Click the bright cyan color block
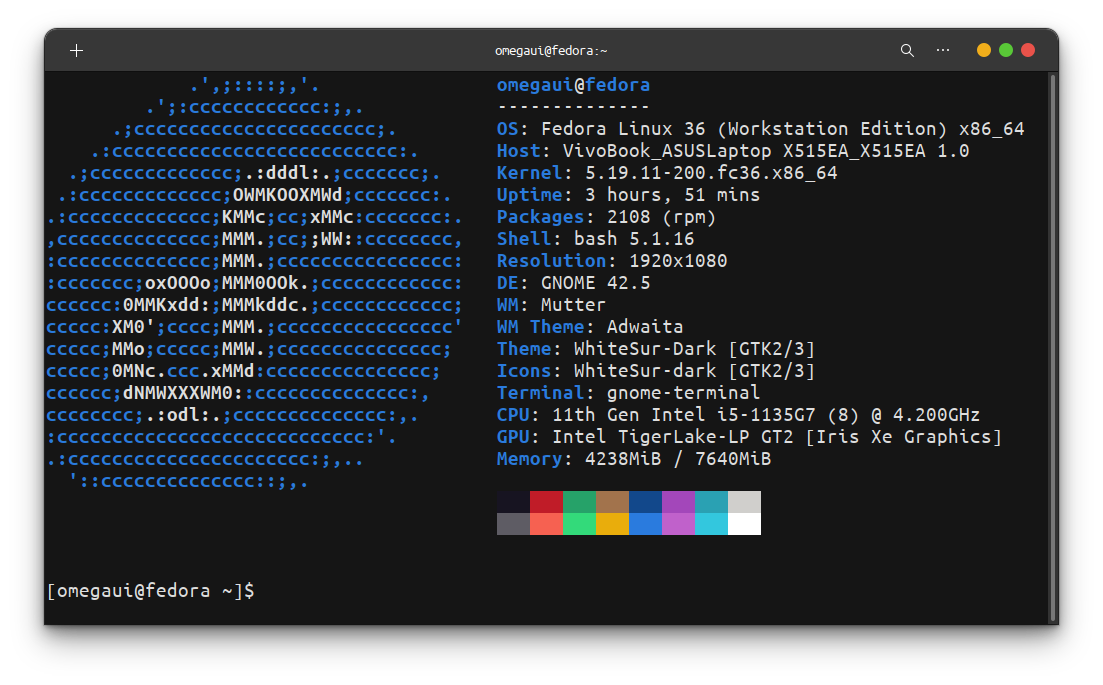 click(x=712, y=524)
